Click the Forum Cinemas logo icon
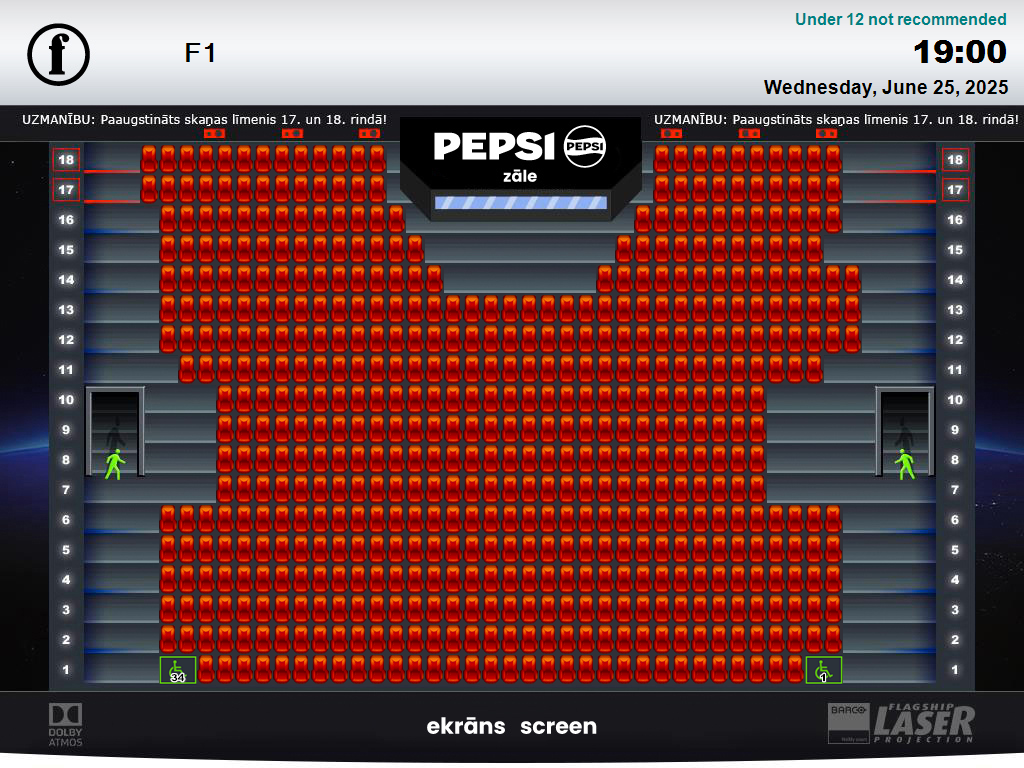 pos(58,55)
